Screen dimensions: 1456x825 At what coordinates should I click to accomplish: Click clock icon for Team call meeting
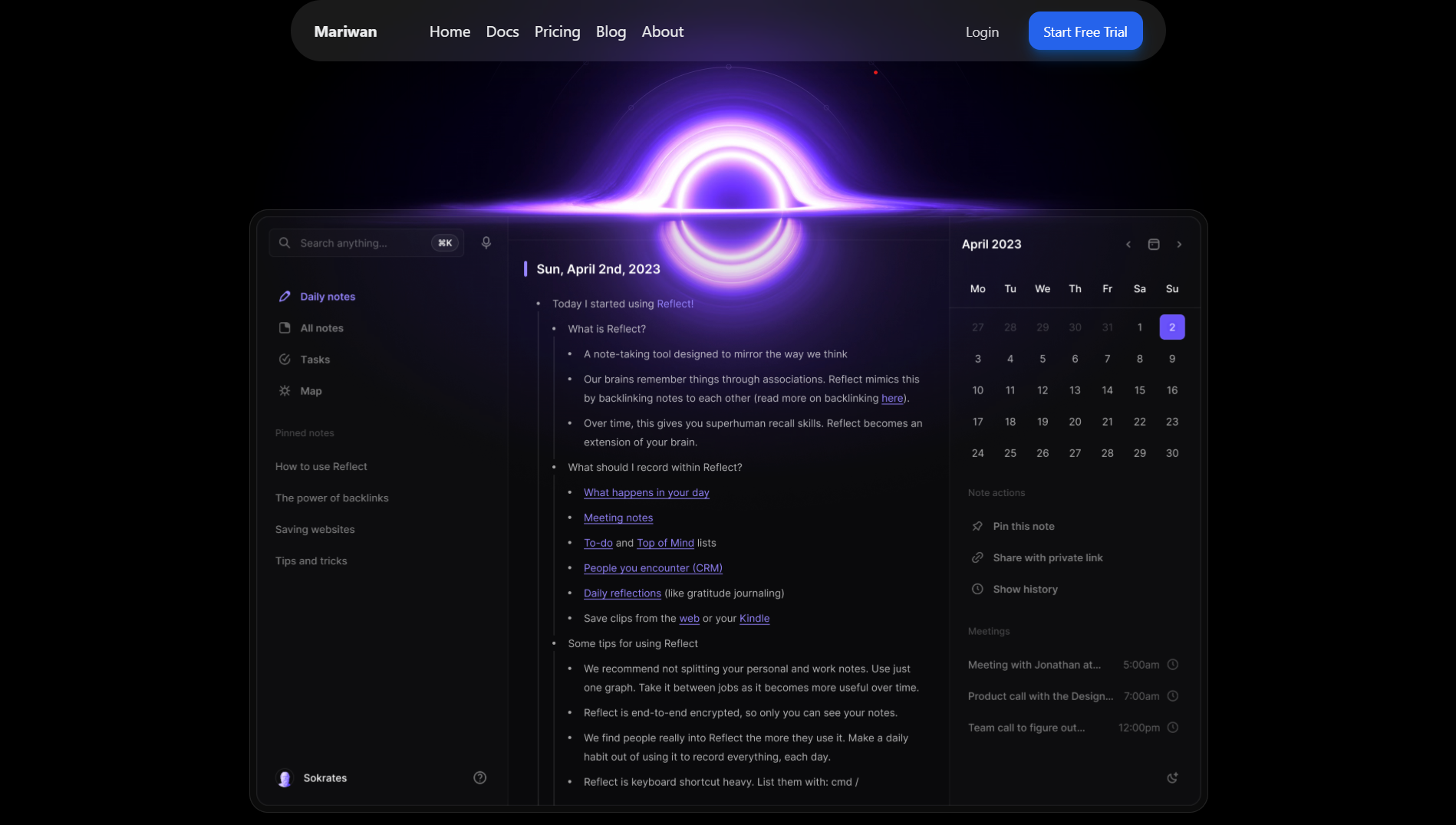pyautogui.click(x=1173, y=728)
